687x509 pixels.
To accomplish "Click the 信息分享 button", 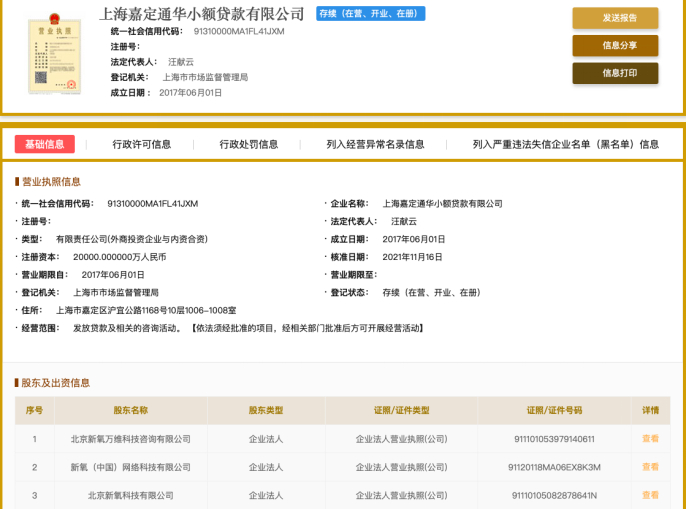I will pos(615,46).
